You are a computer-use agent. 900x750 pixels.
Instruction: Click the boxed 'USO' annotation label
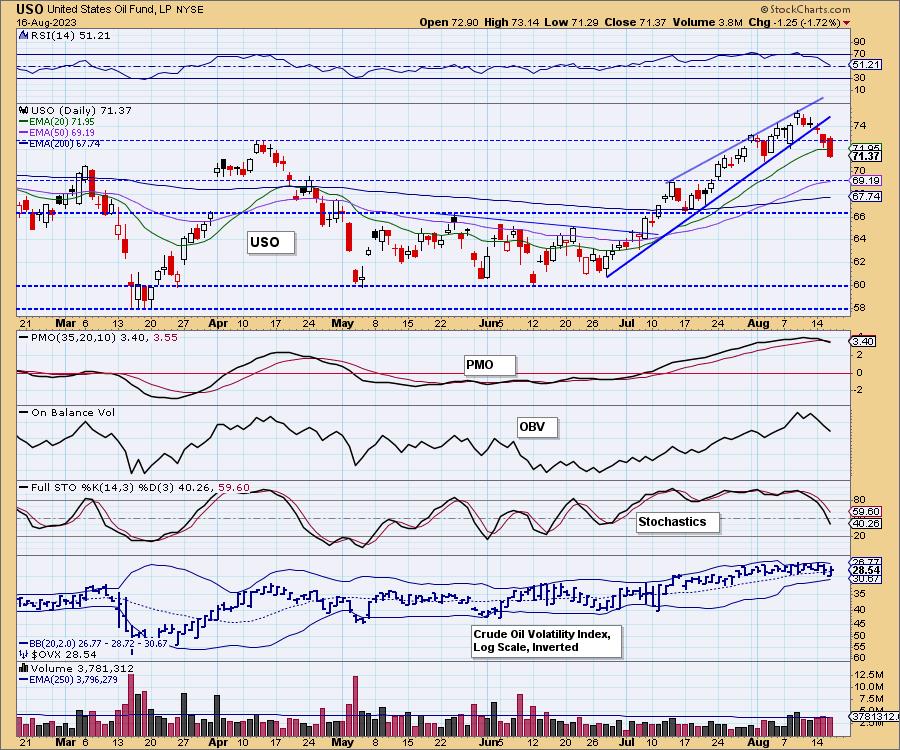point(271,242)
